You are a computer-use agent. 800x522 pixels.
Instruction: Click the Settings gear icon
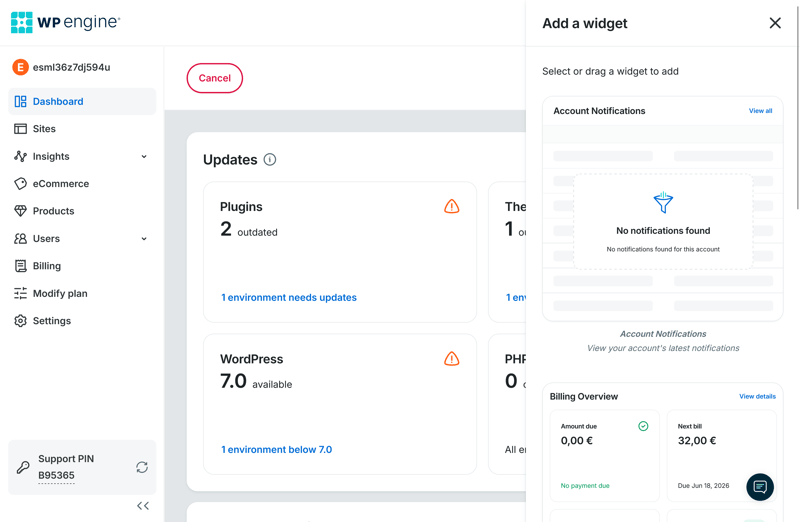tap(20, 320)
